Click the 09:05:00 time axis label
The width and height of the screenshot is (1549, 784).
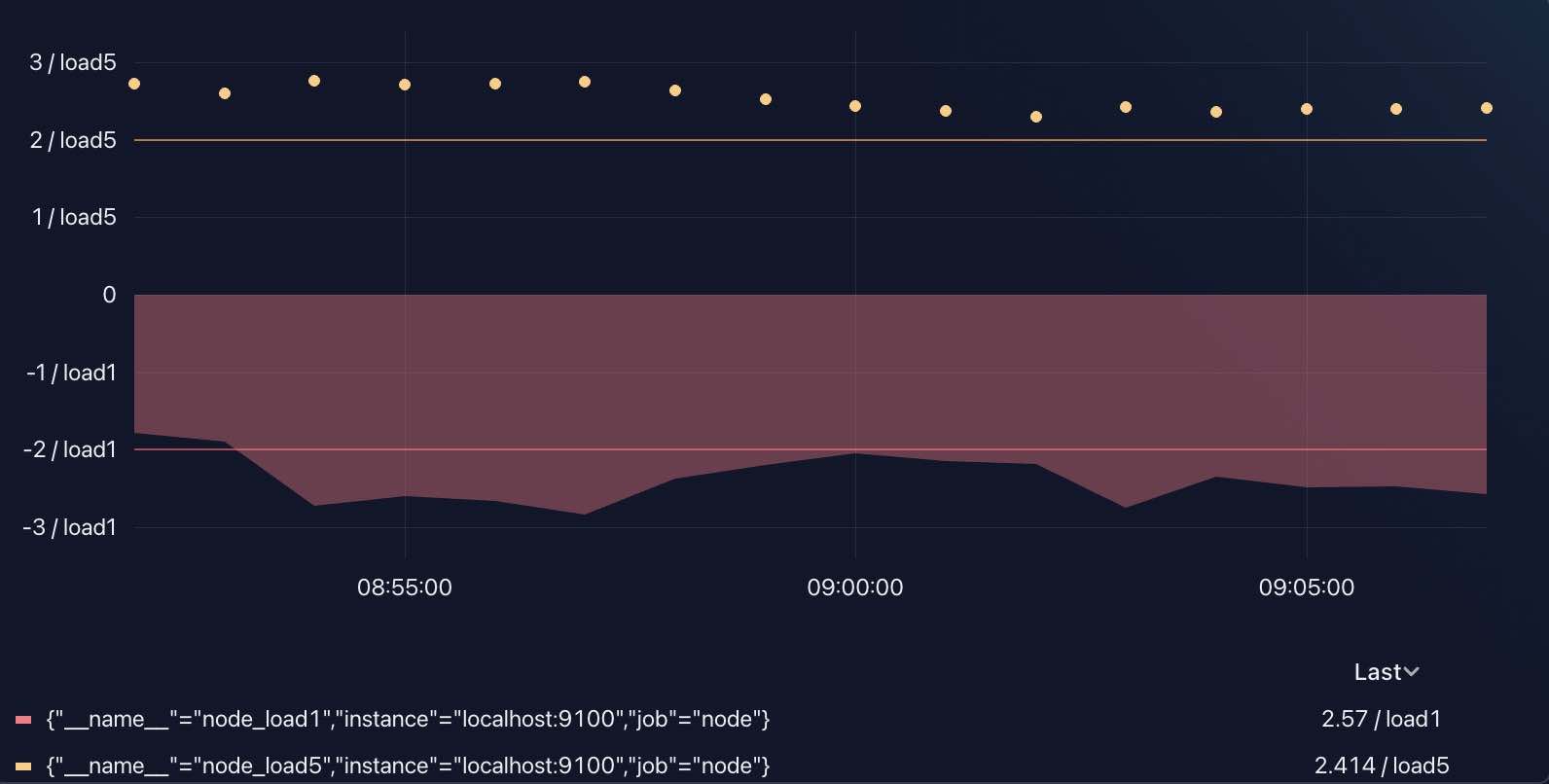(1306, 588)
